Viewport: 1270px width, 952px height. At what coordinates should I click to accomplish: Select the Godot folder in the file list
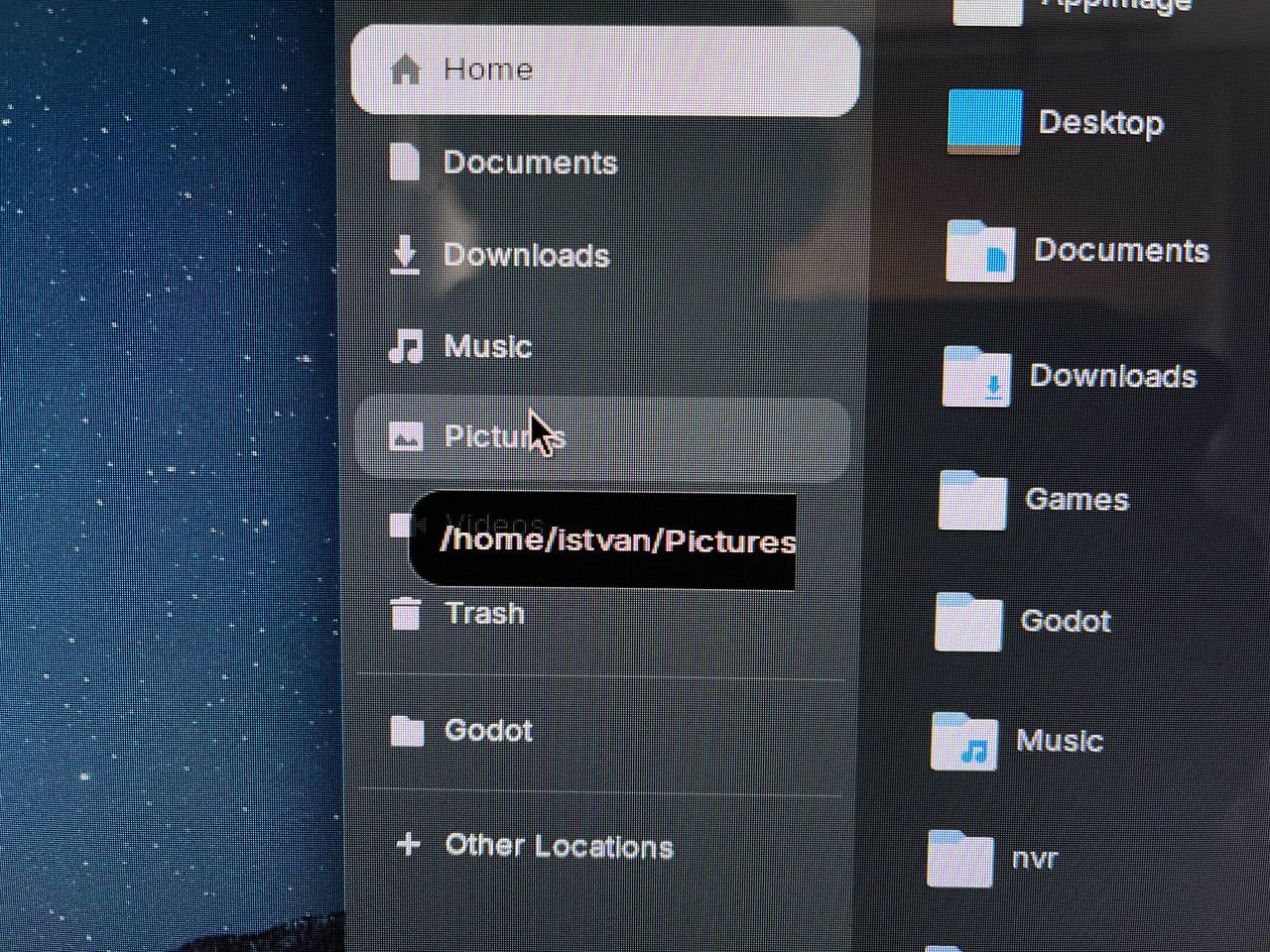pos(1023,622)
